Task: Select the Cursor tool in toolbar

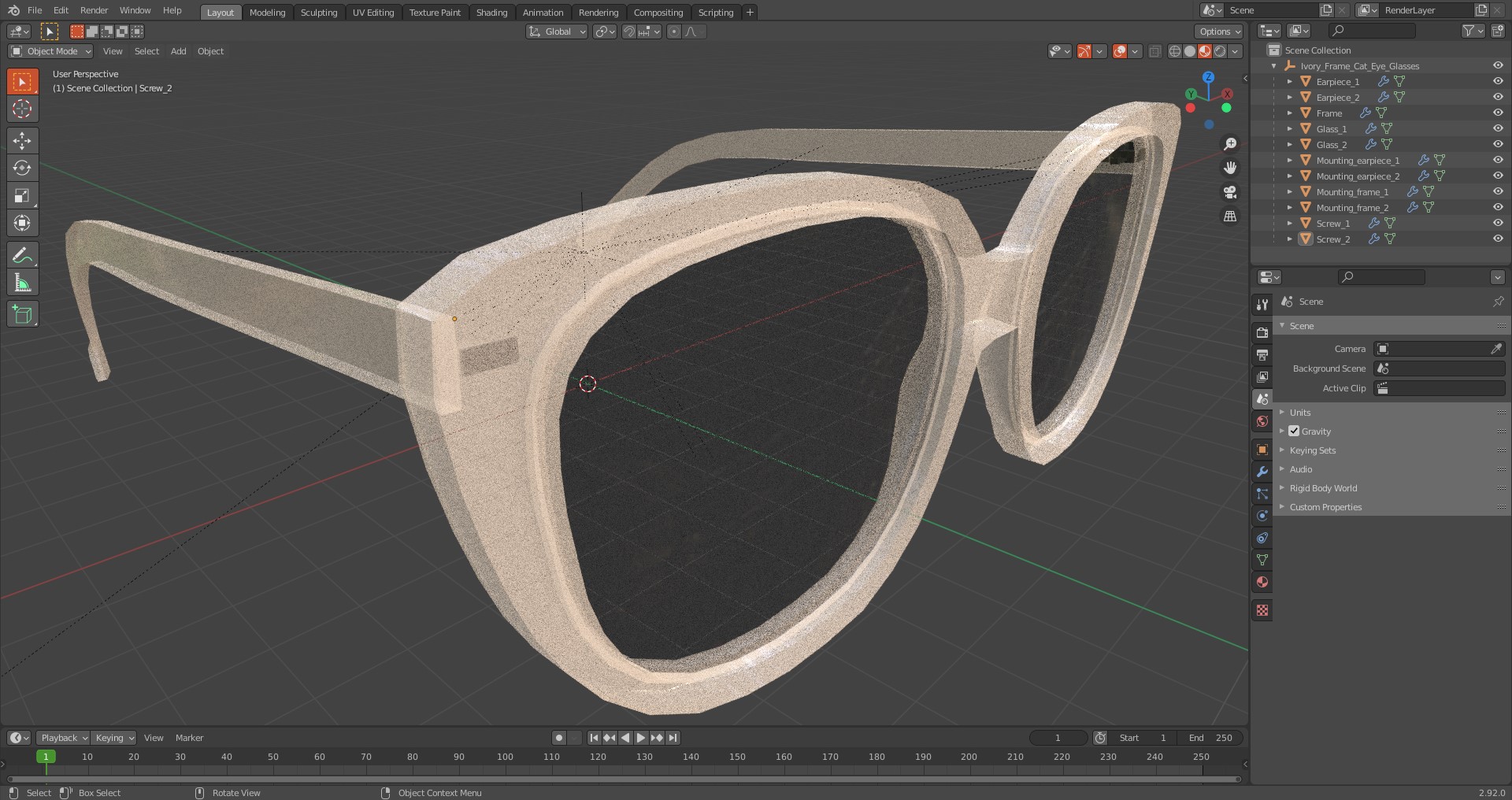Action: [x=22, y=109]
